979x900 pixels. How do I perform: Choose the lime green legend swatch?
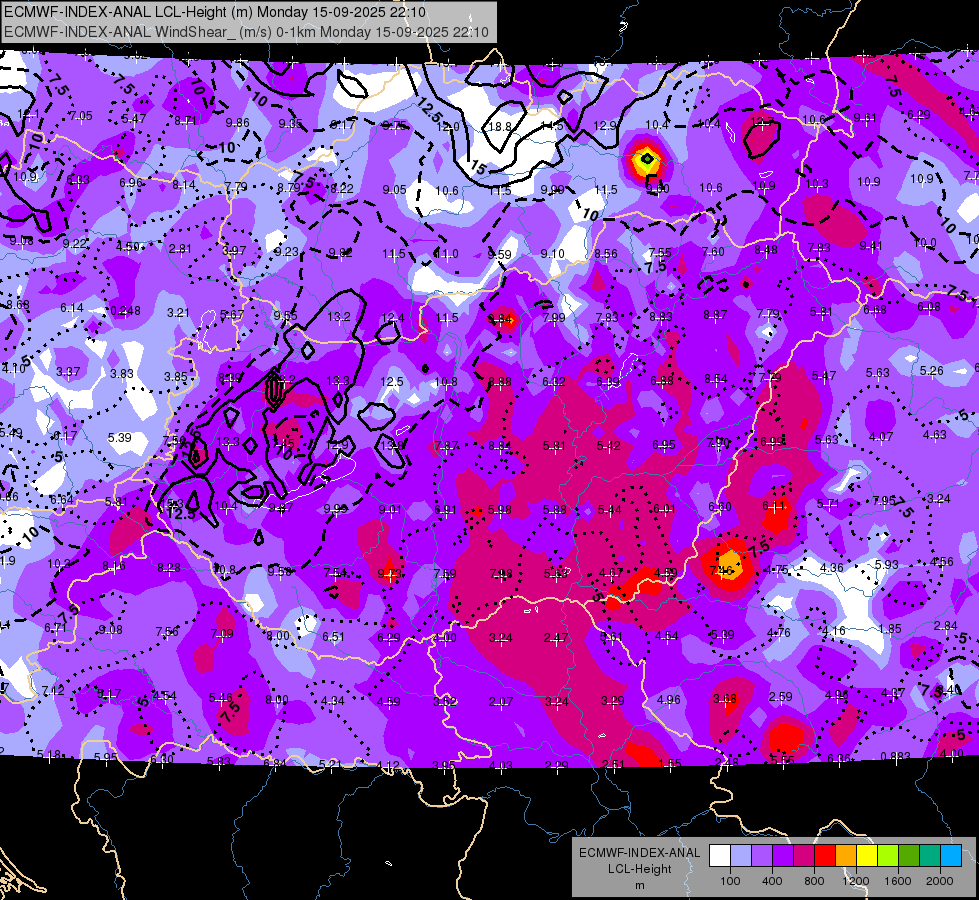click(888, 856)
